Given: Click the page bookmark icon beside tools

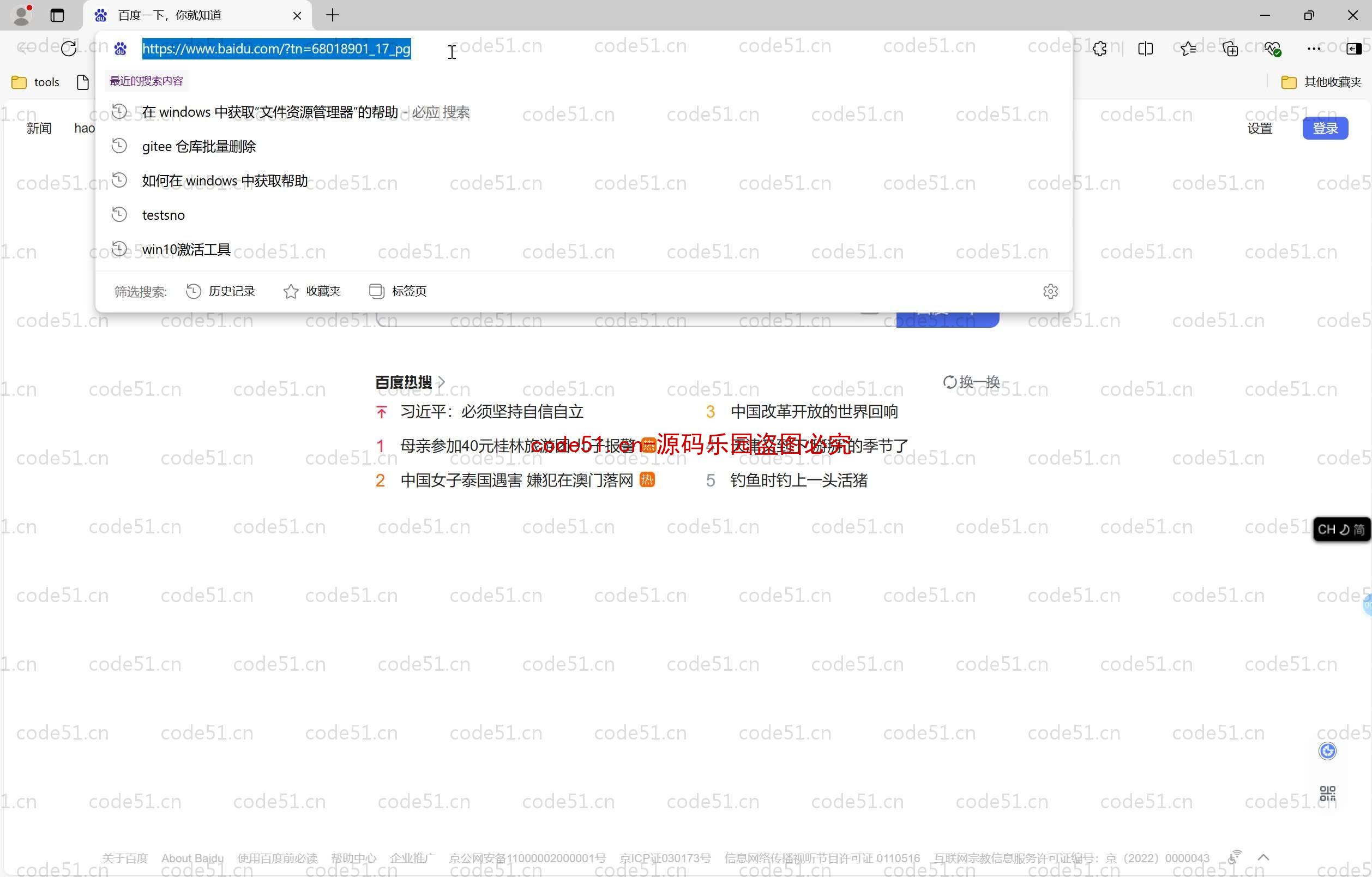Looking at the screenshot, I should [x=83, y=82].
